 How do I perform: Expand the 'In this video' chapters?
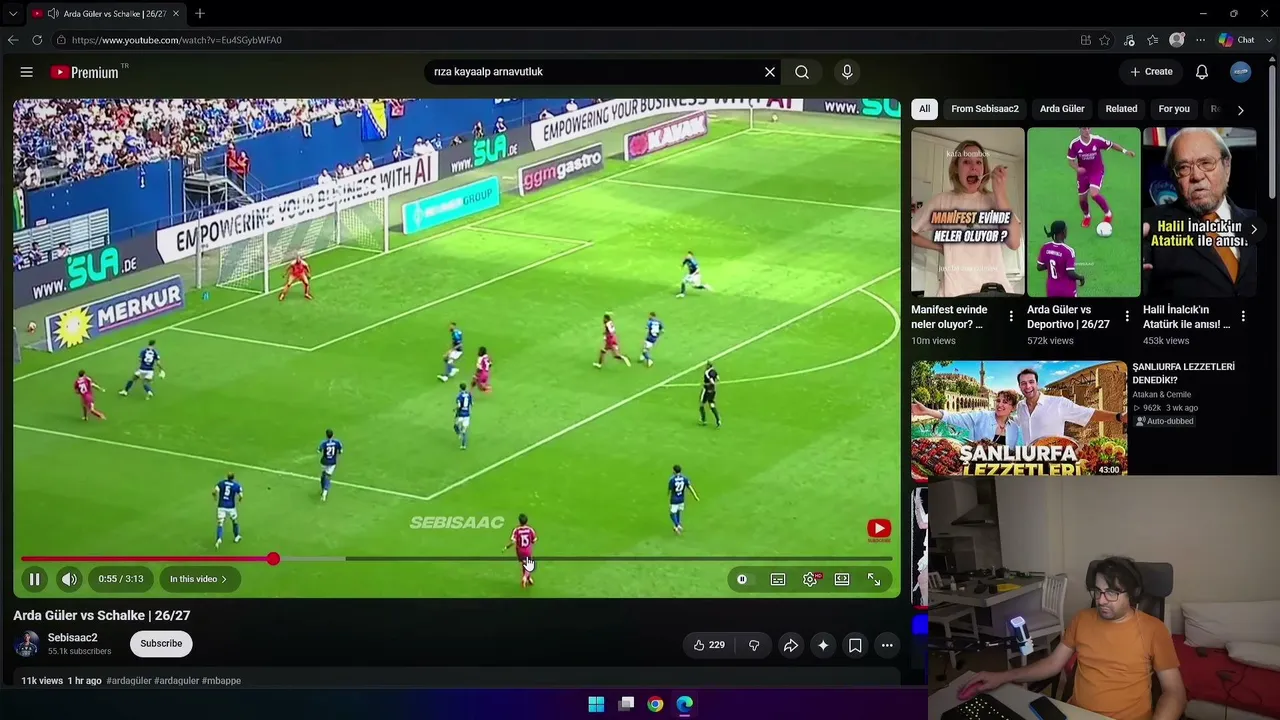coord(198,579)
